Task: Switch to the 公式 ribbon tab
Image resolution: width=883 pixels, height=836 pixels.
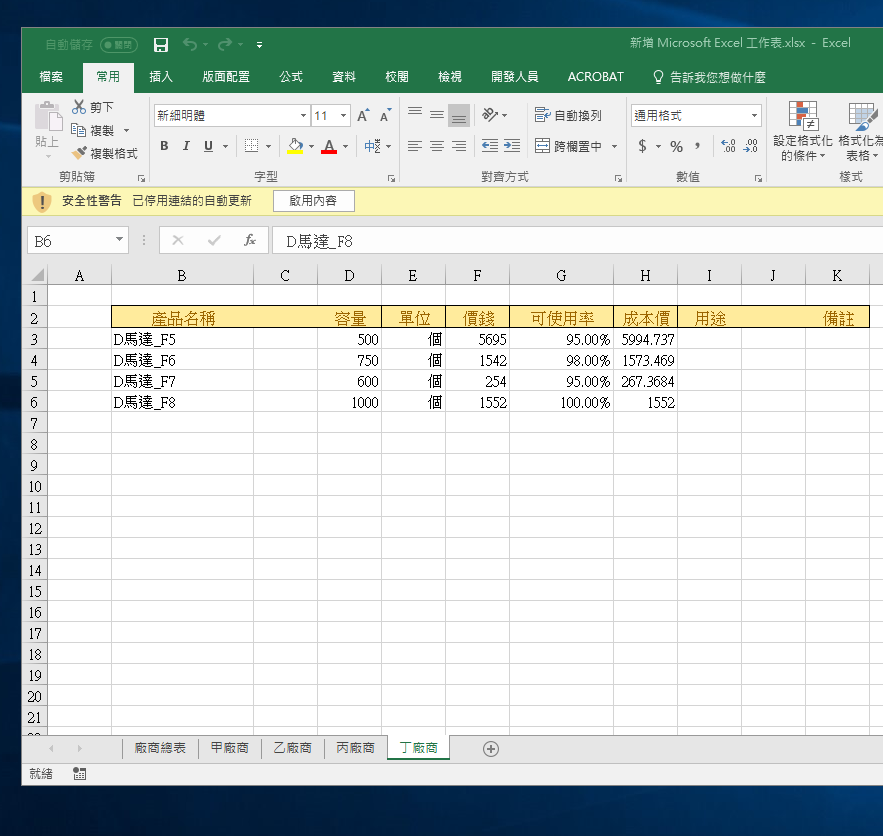Action: coord(291,77)
